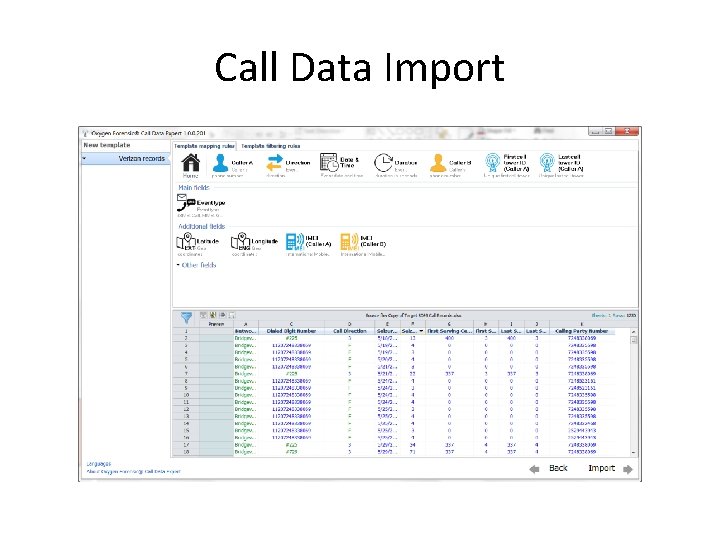Click the New template heading
This screenshot has width=720, height=540.
(107, 145)
